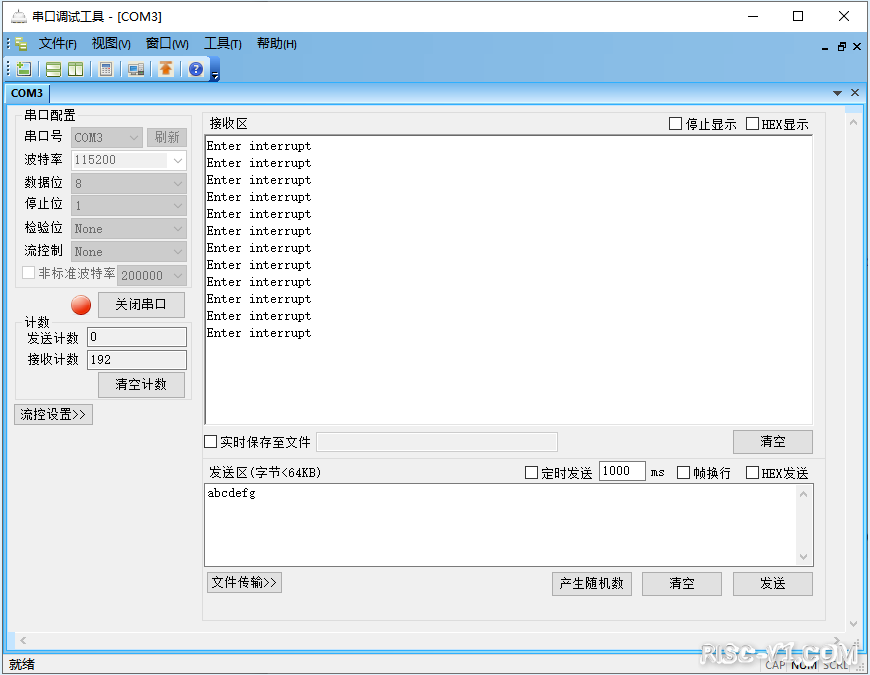The image size is (870, 675).
Task: Enable the 定时发送 checkbox
Action: 531,473
